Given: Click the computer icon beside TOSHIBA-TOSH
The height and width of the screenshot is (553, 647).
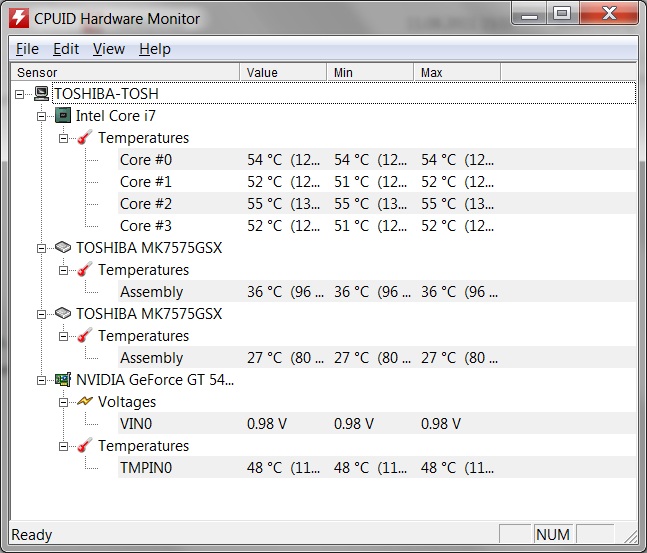Looking at the screenshot, I should coord(41,94).
